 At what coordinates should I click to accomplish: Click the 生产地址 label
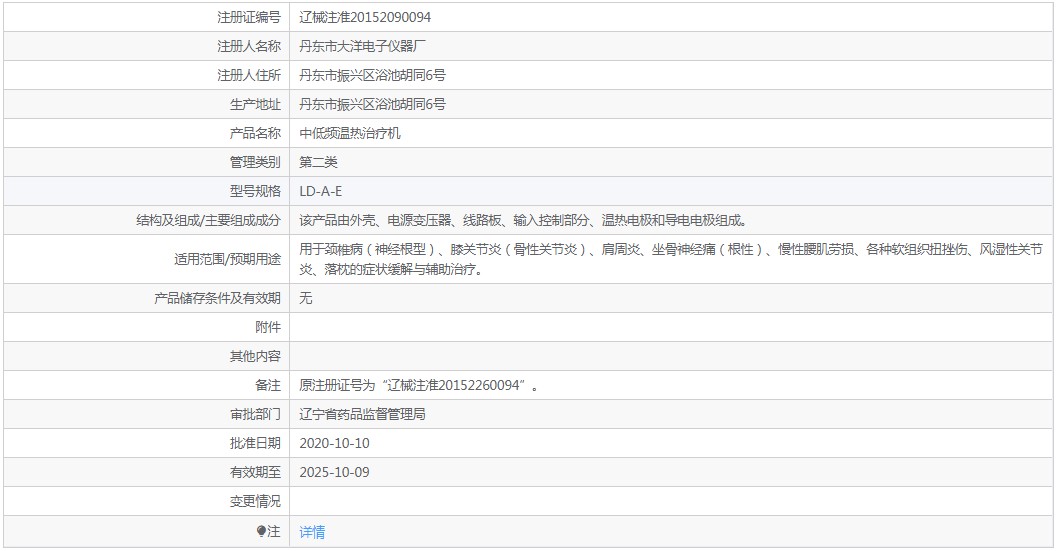coord(255,105)
